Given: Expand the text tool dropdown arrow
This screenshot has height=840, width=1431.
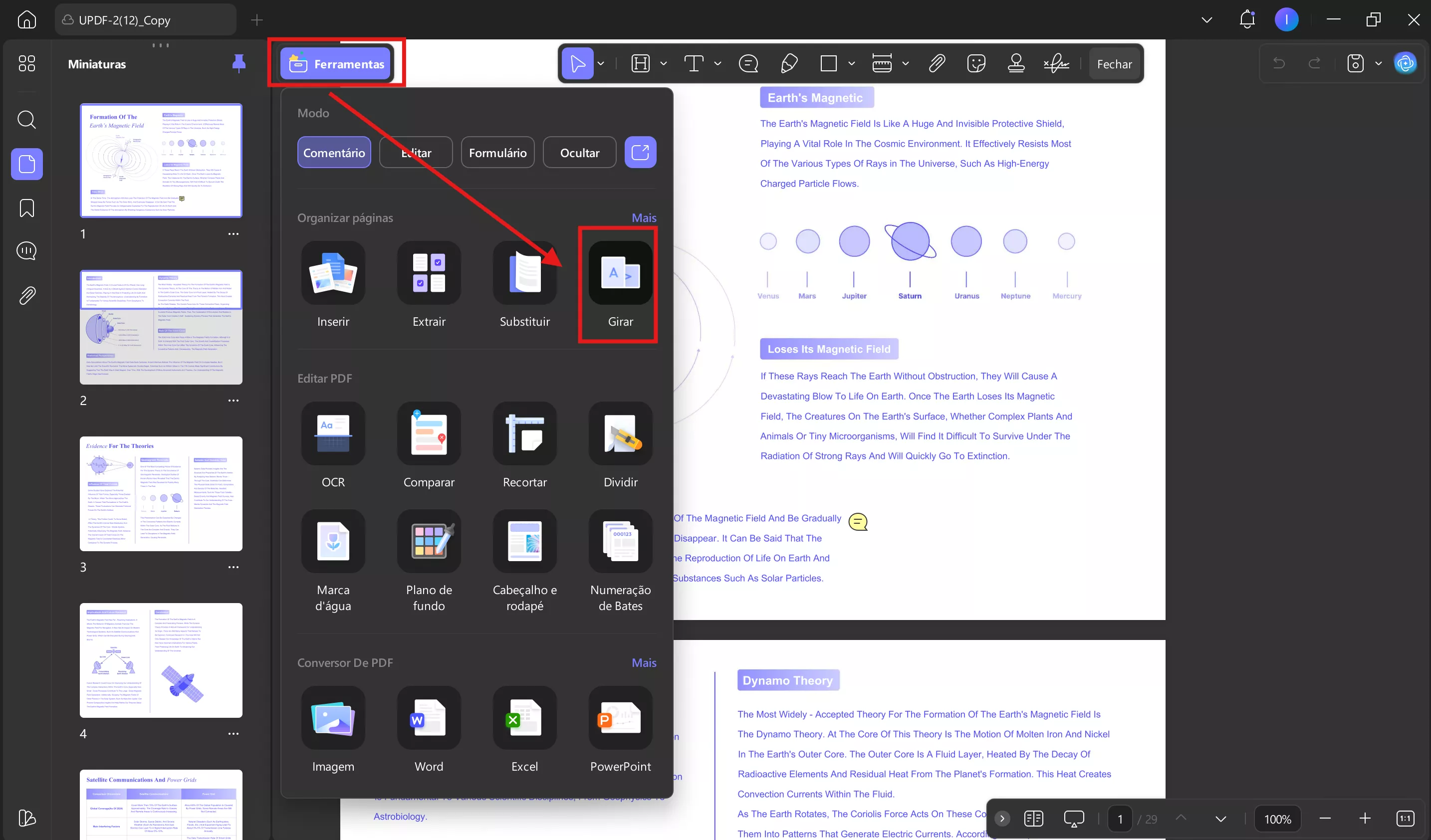Looking at the screenshot, I should [718, 63].
